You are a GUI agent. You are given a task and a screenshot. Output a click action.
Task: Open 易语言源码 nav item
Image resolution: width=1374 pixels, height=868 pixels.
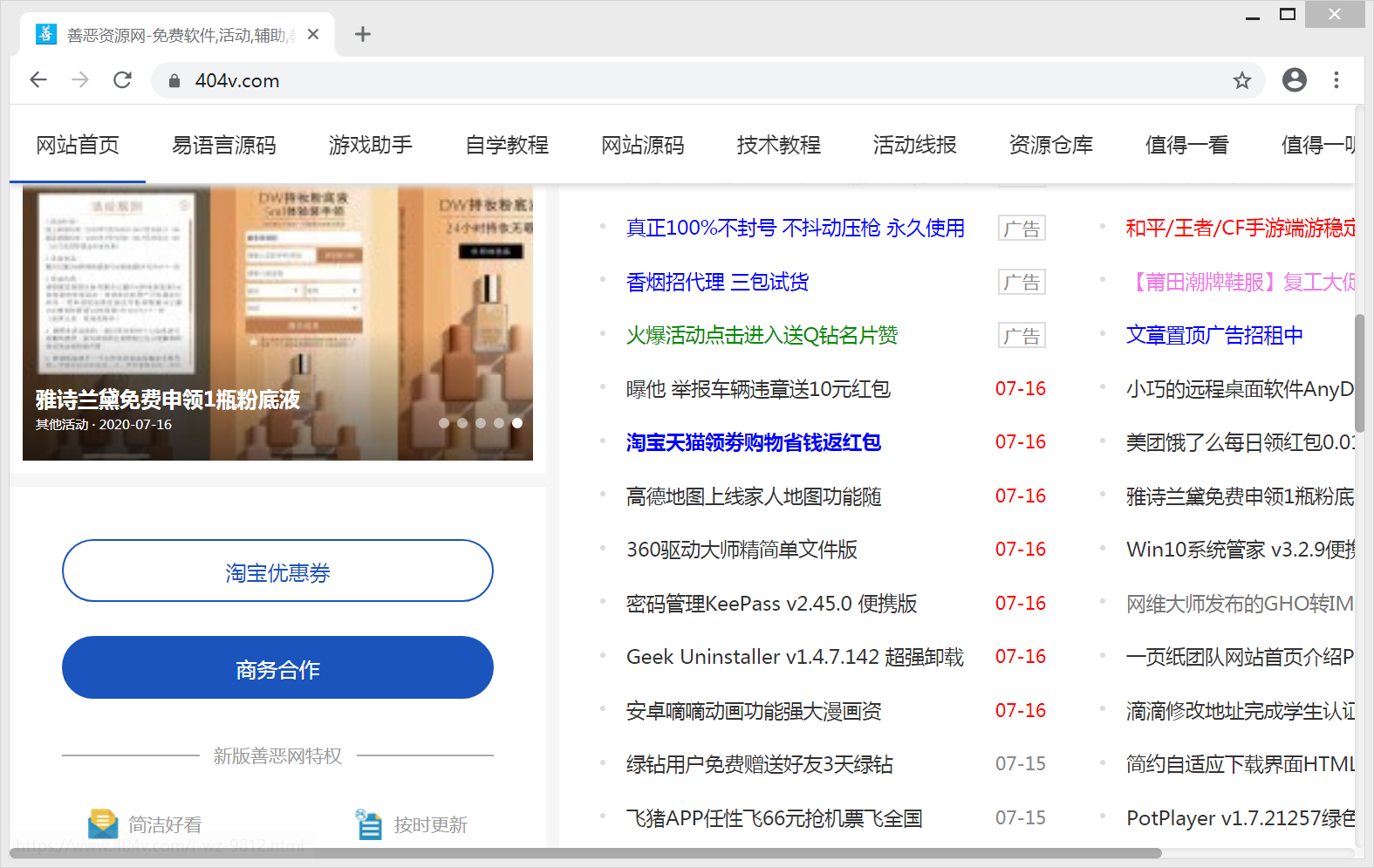tap(224, 145)
